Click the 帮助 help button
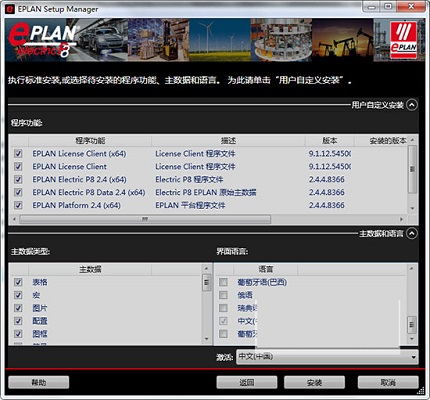Screen dimensions: 430x400 point(39,382)
